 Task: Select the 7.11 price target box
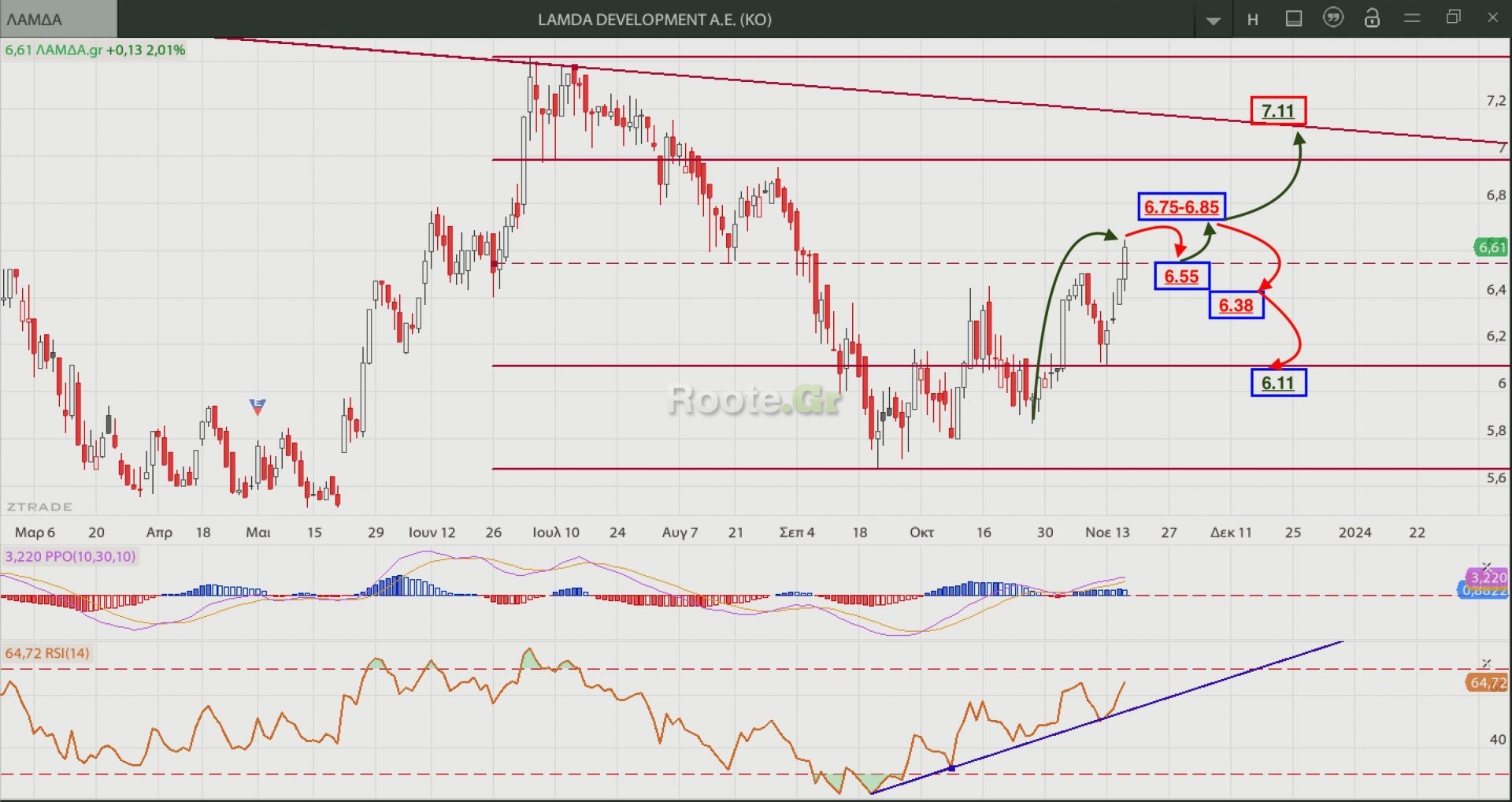1277,111
